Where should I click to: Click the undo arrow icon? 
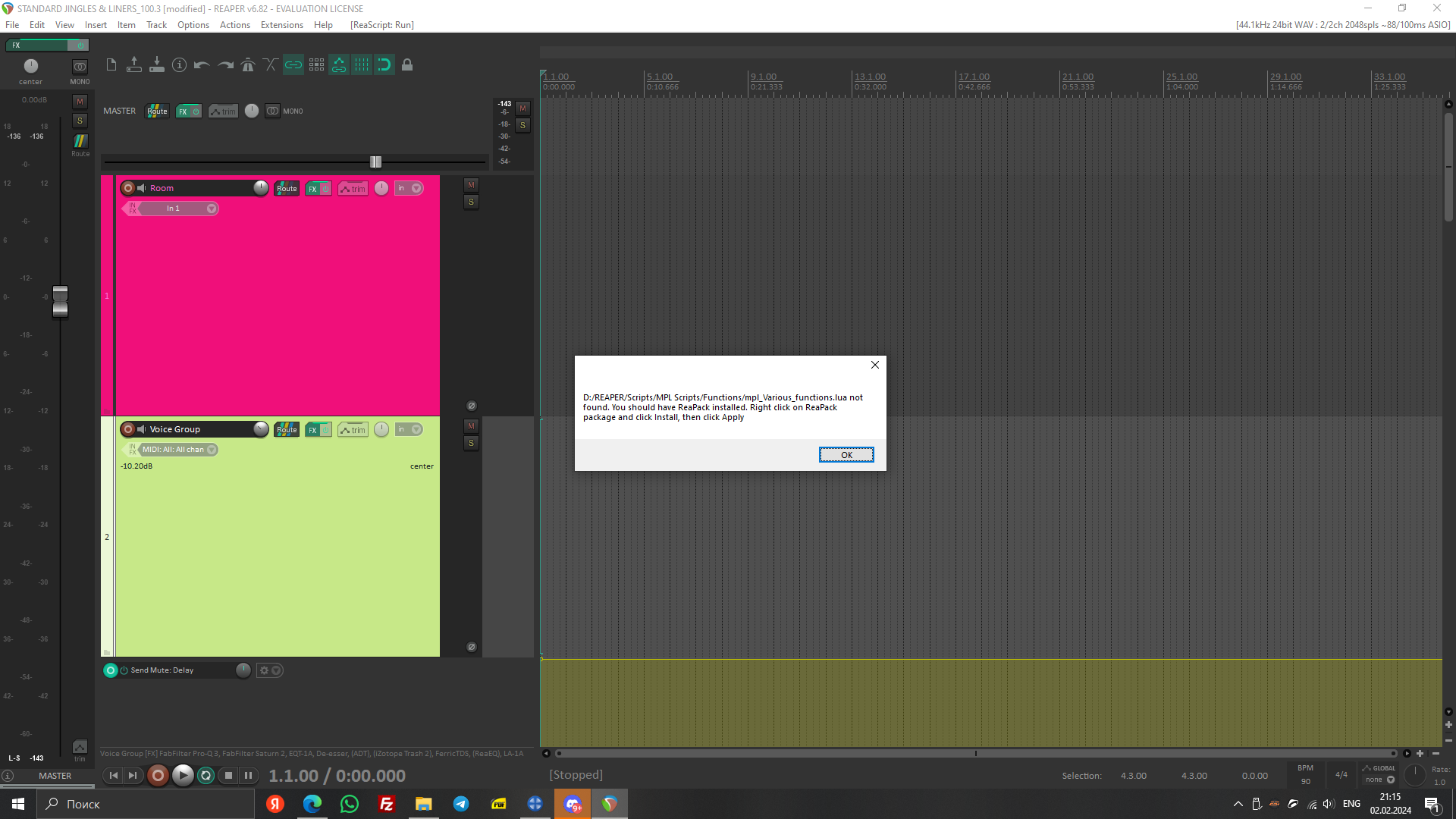202,65
